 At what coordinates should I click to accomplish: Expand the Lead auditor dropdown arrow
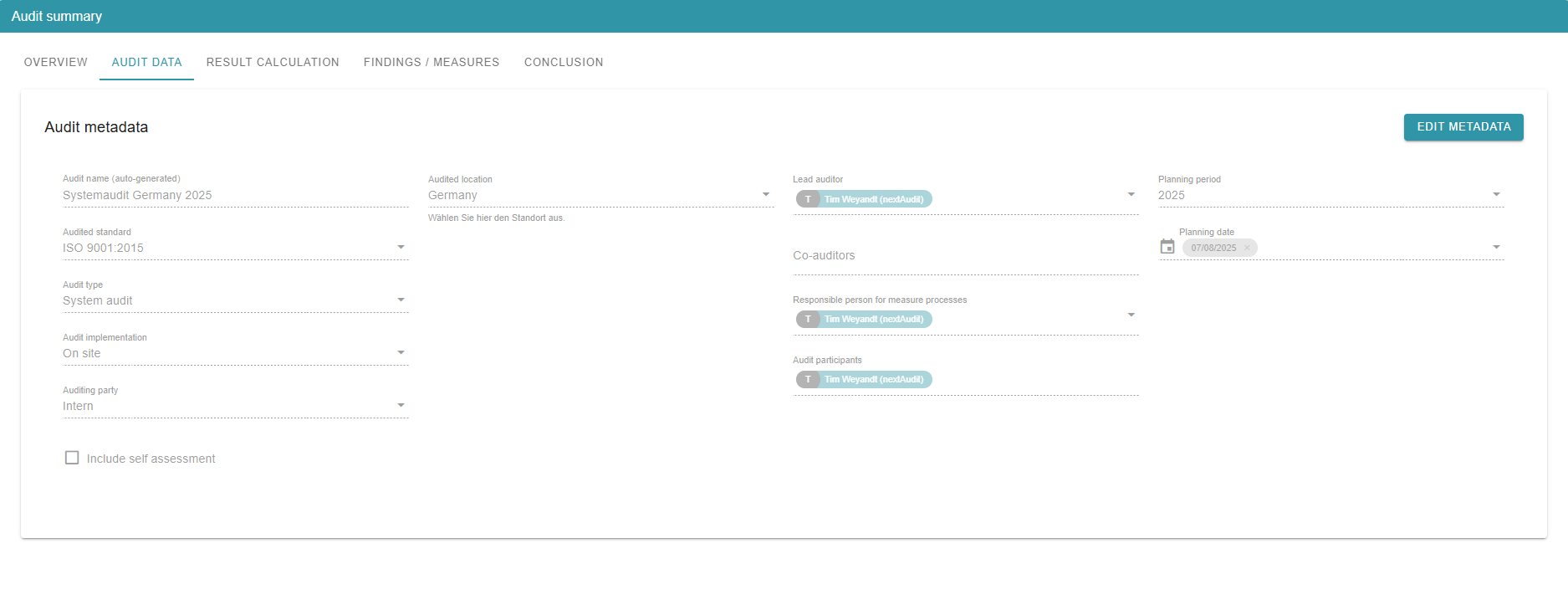1131,194
